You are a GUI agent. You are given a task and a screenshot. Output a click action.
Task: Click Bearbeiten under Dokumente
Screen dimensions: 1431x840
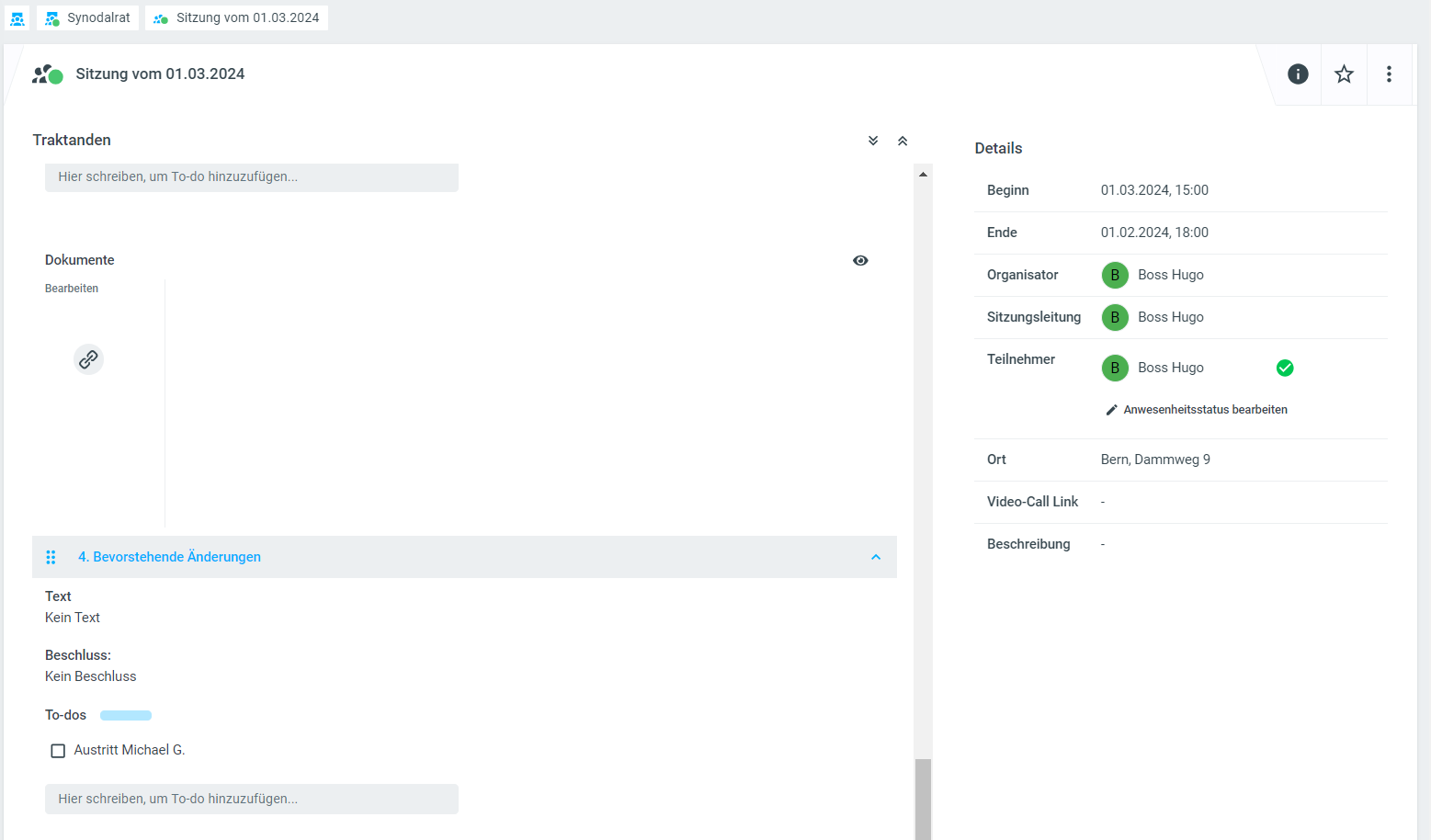(72, 289)
